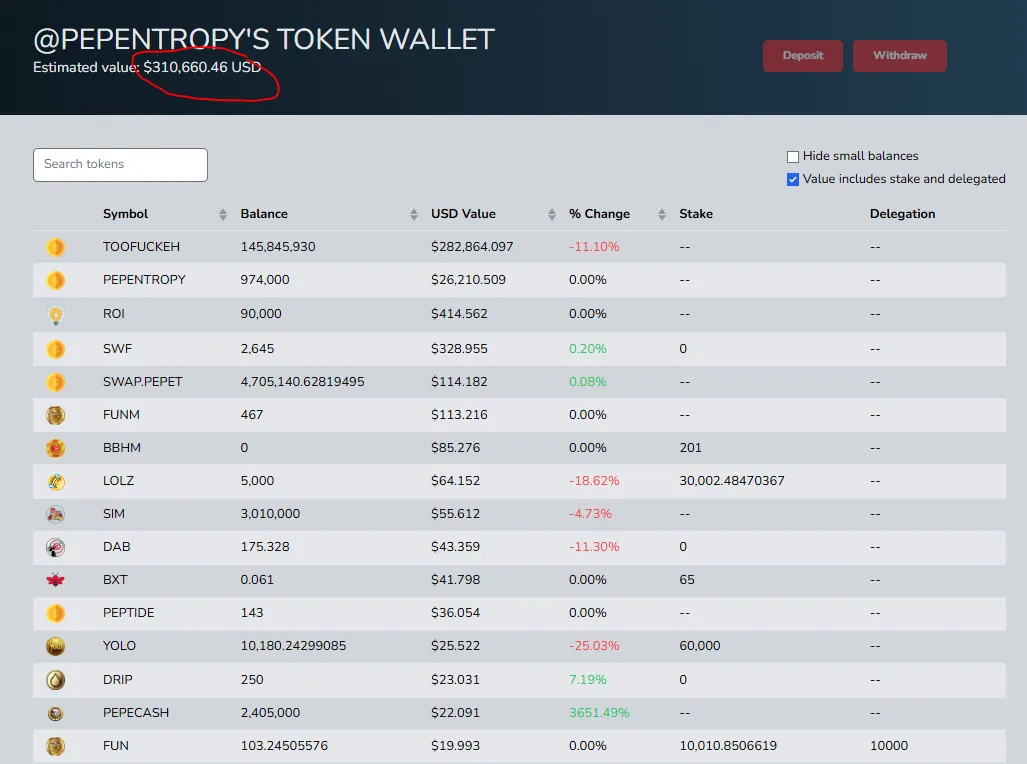This screenshot has width=1027, height=764.
Task: Click the FUNM token icon
Action: coord(56,415)
